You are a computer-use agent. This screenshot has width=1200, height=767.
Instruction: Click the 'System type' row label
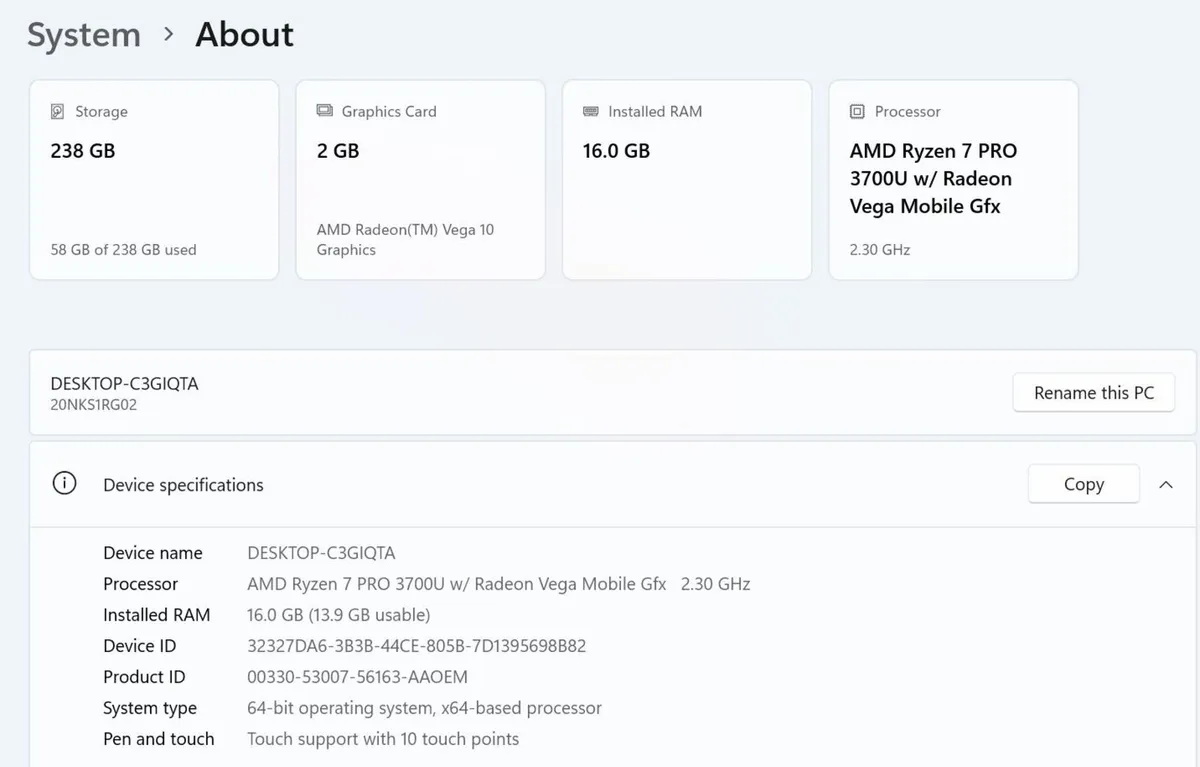pyautogui.click(x=150, y=708)
